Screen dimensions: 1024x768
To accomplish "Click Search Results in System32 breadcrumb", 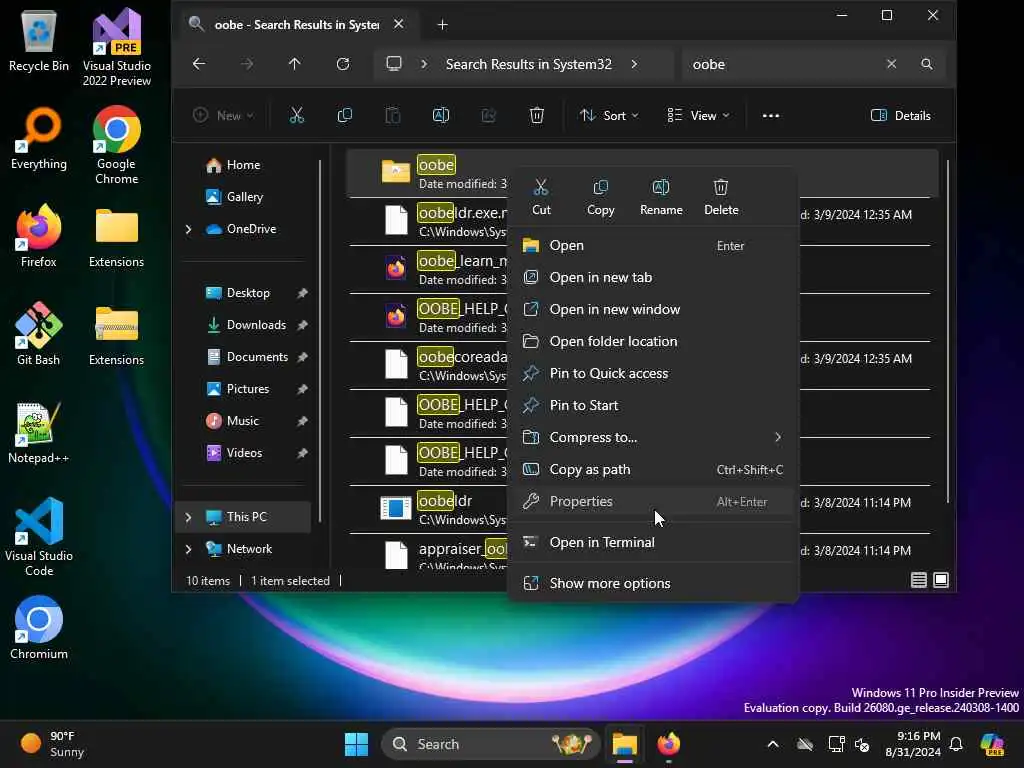I will pyautogui.click(x=528, y=64).
